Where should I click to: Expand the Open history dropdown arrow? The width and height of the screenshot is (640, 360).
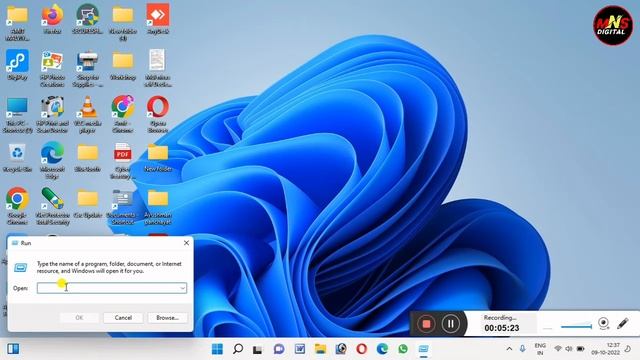click(182, 288)
